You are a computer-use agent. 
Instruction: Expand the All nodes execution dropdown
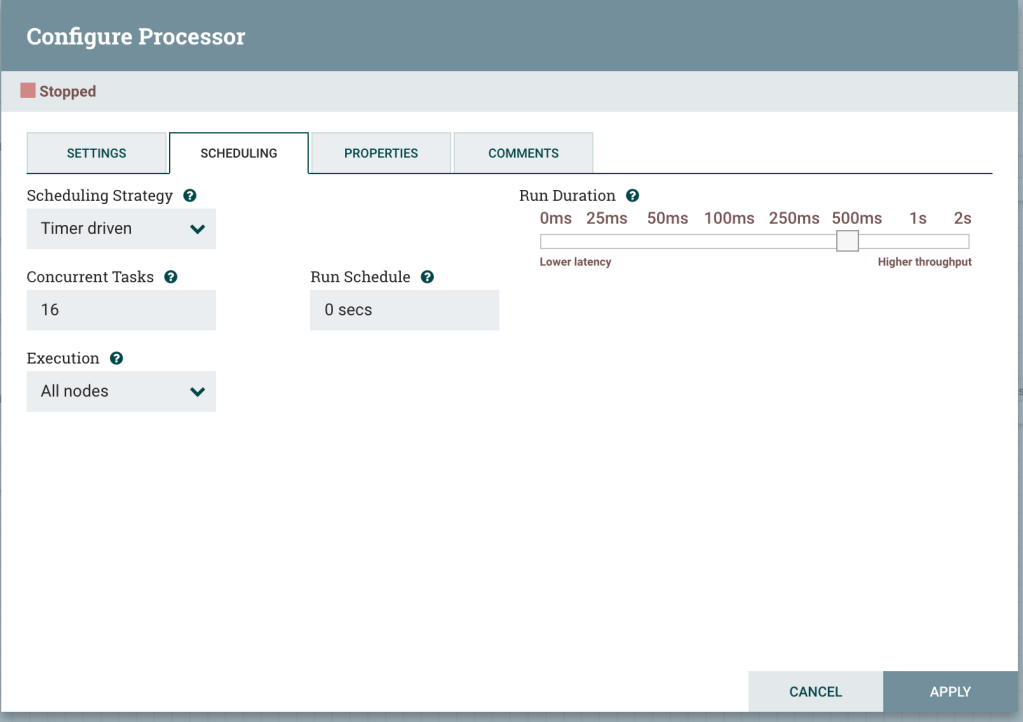[121, 391]
